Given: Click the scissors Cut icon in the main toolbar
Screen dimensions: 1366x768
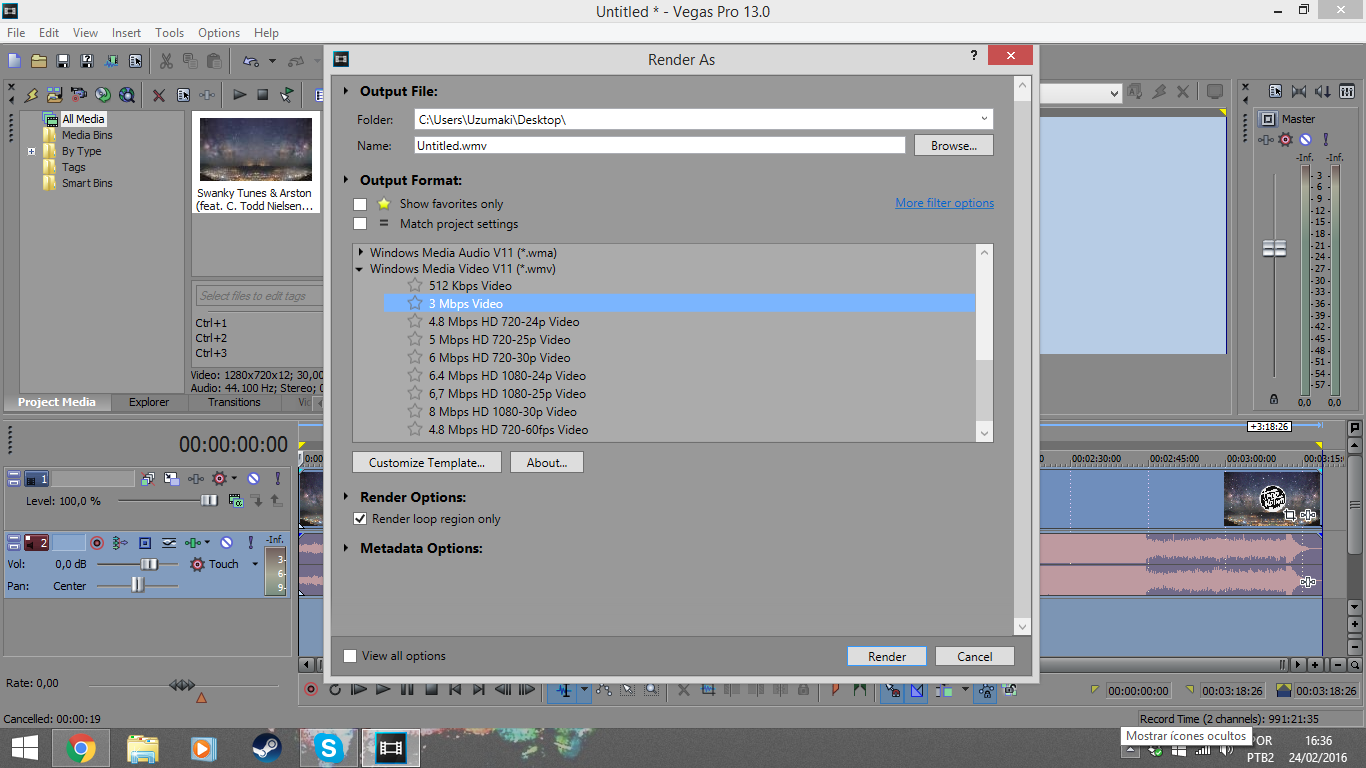Looking at the screenshot, I should (x=166, y=61).
